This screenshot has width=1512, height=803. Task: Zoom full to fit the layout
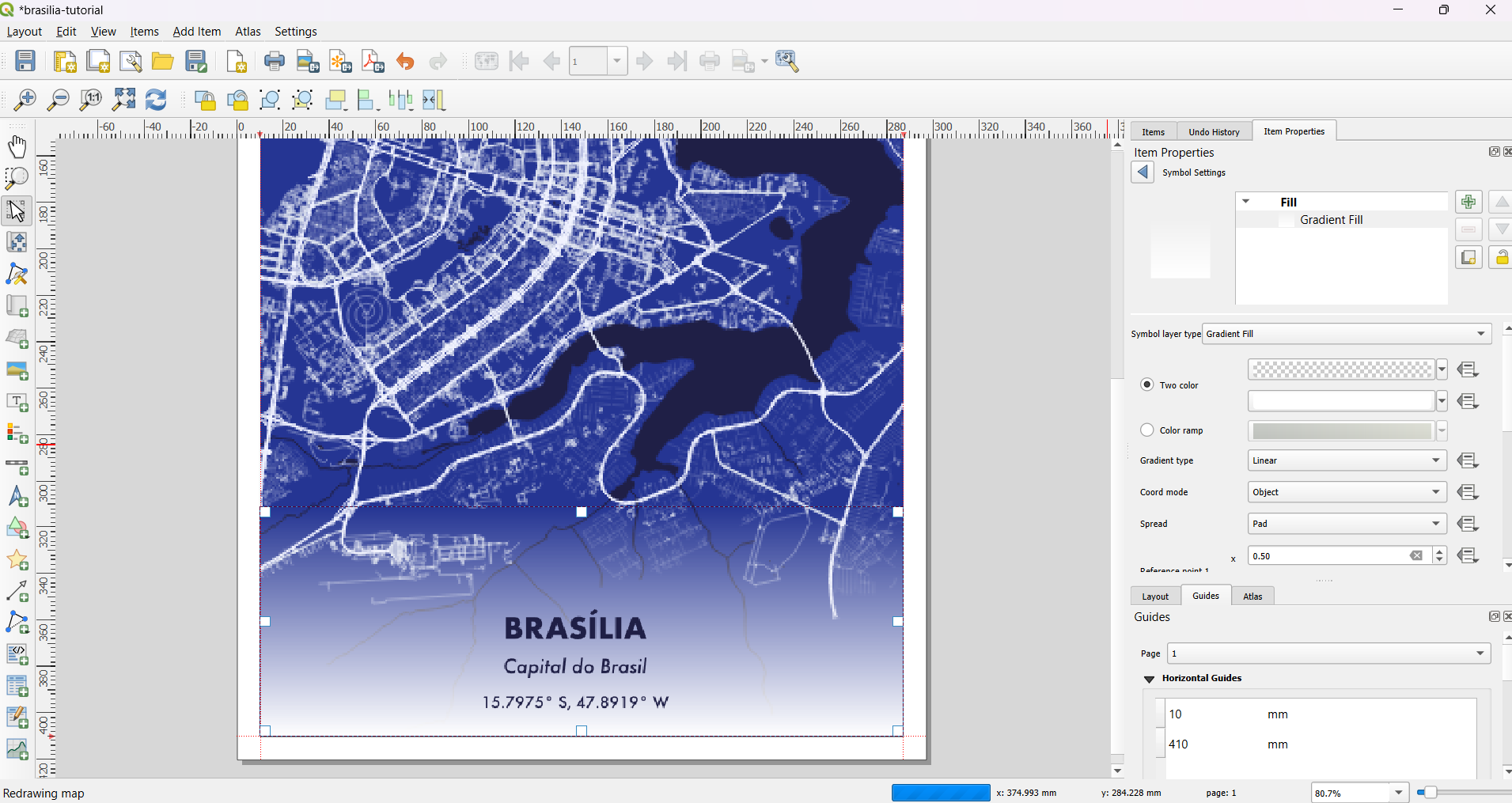click(x=124, y=100)
